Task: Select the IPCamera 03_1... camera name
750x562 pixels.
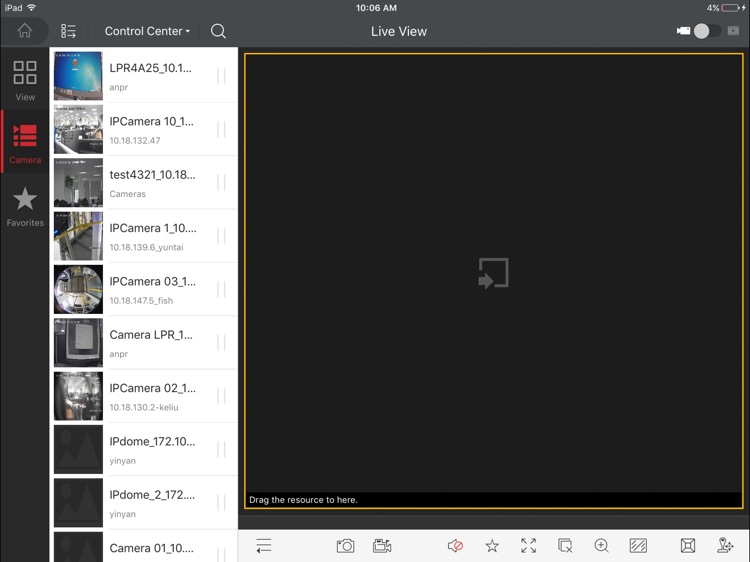Action: click(x=152, y=281)
